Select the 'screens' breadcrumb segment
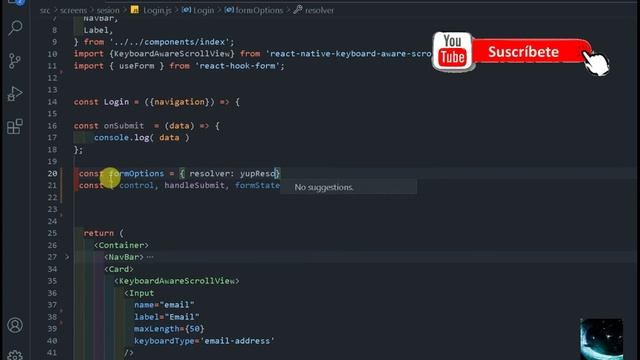Image resolution: width=640 pixels, height=360 pixels. tap(73, 10)
